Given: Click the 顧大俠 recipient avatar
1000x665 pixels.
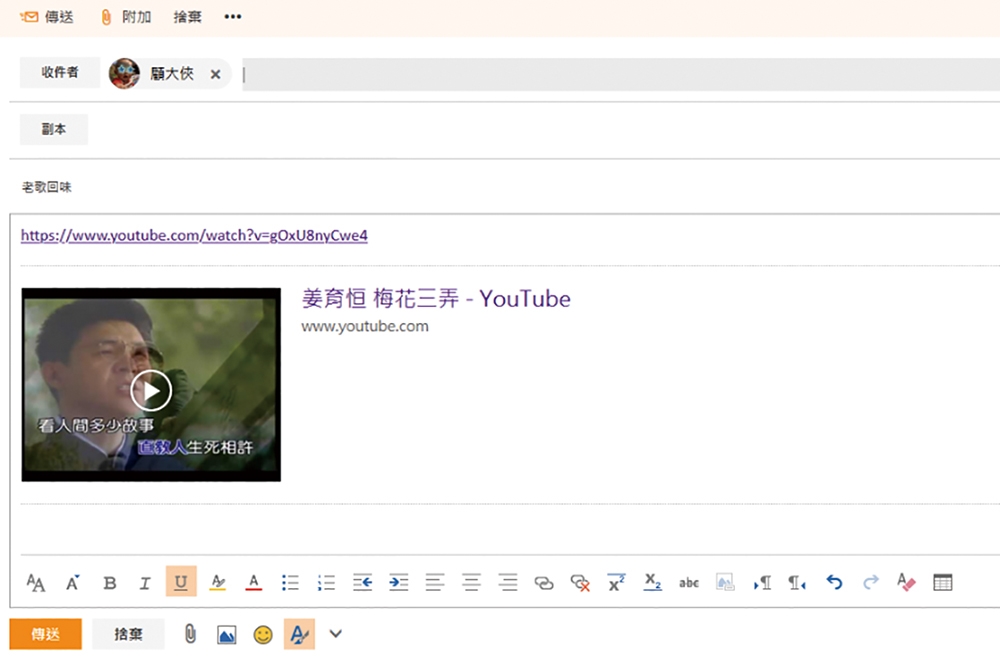Looking at the screenshot, I should point(124,73).
